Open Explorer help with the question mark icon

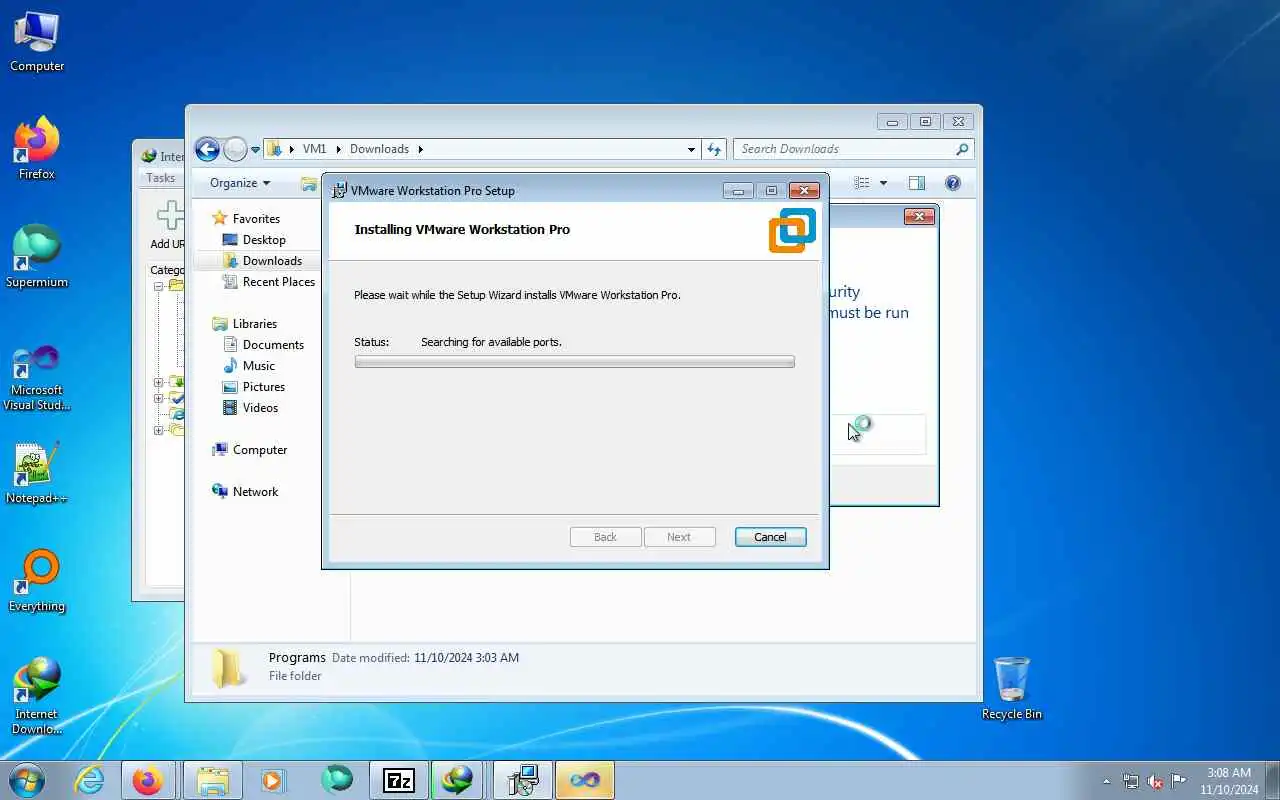953,183
